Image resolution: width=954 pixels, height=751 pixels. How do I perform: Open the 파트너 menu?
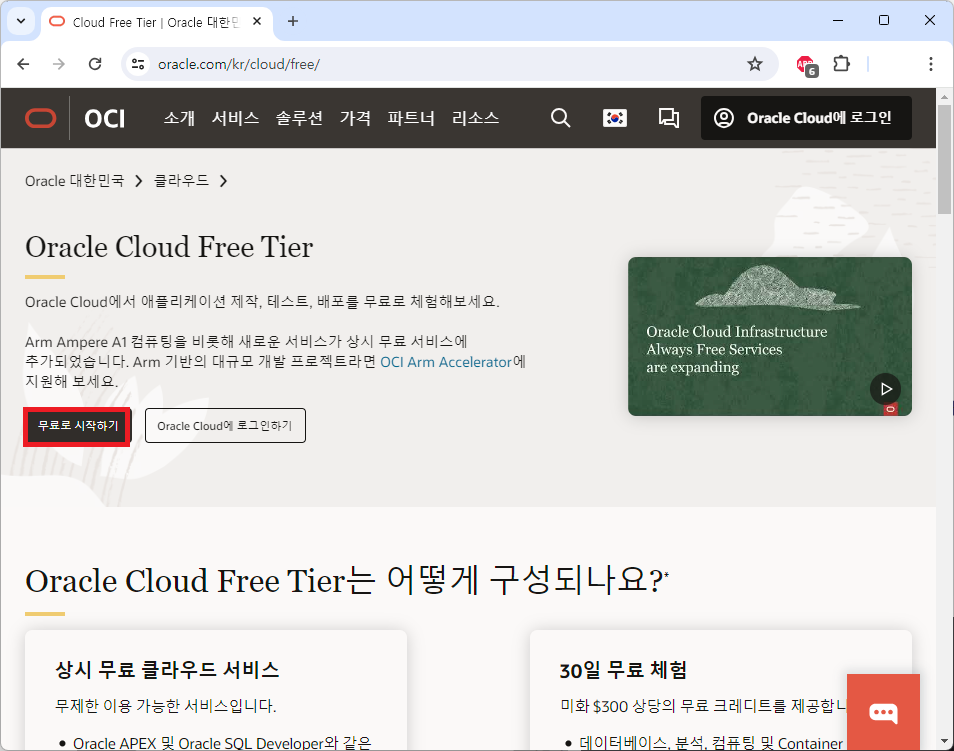pyautogui.click(x=411, y=118)
